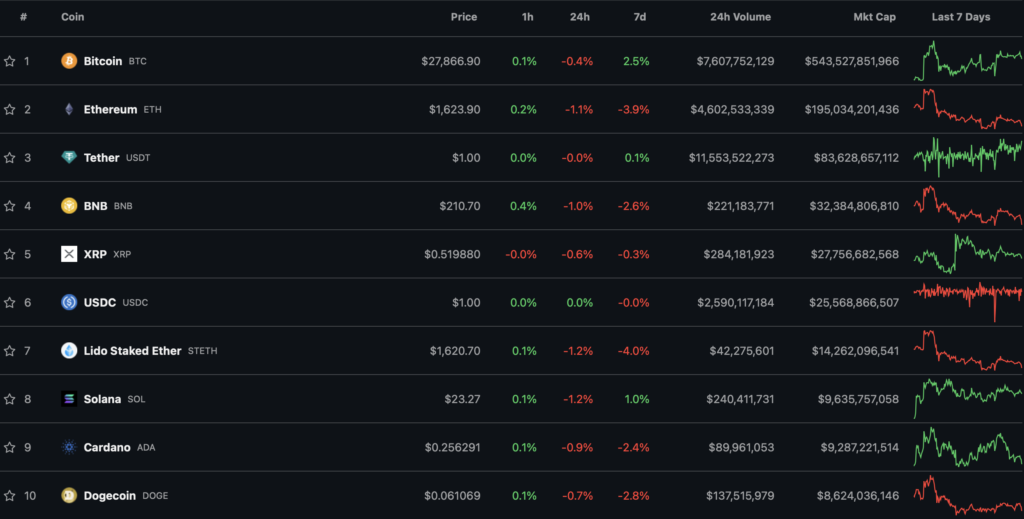Viewport: 1024px width, 519px height.
Task: Sort by Mkt Cap column header
Action: click(x=874, y=17)
